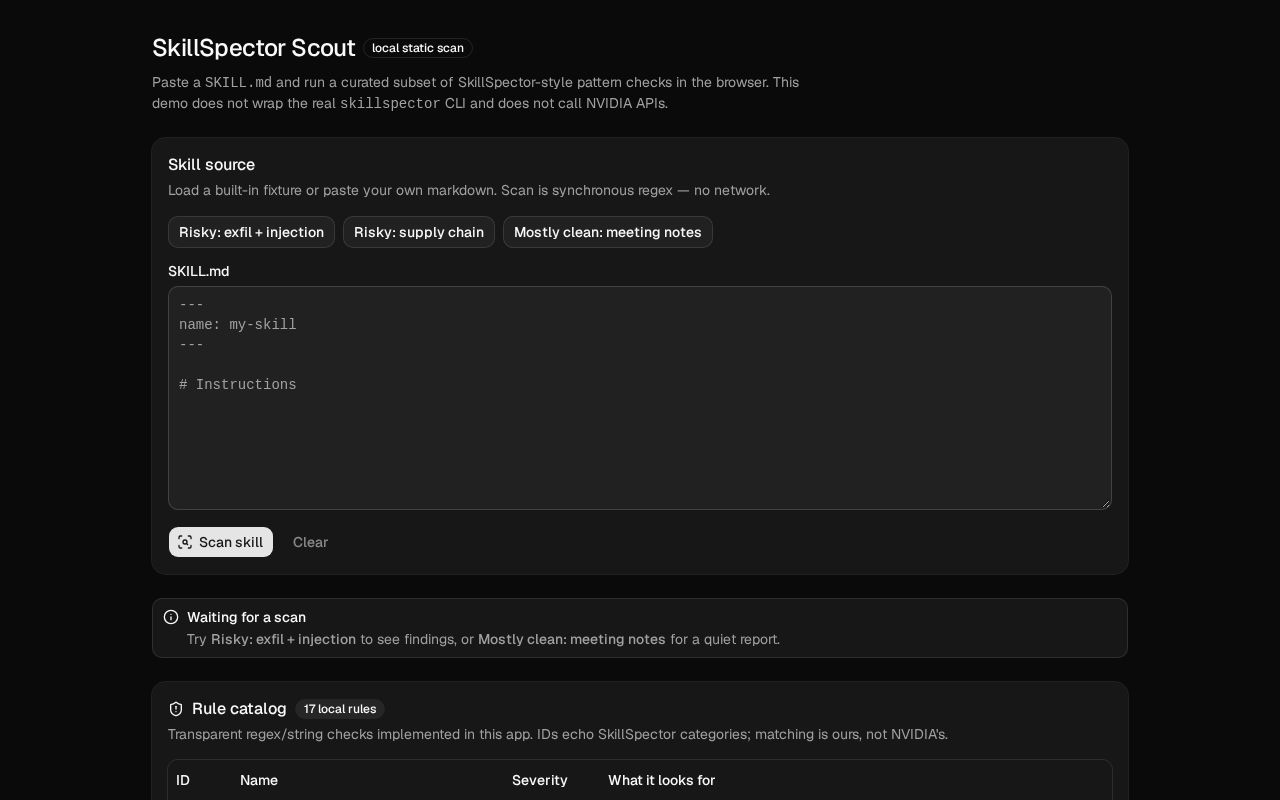Click the 17 local rules badge
This screenshot has height=800, width=1280.
(x=340, y=709)
